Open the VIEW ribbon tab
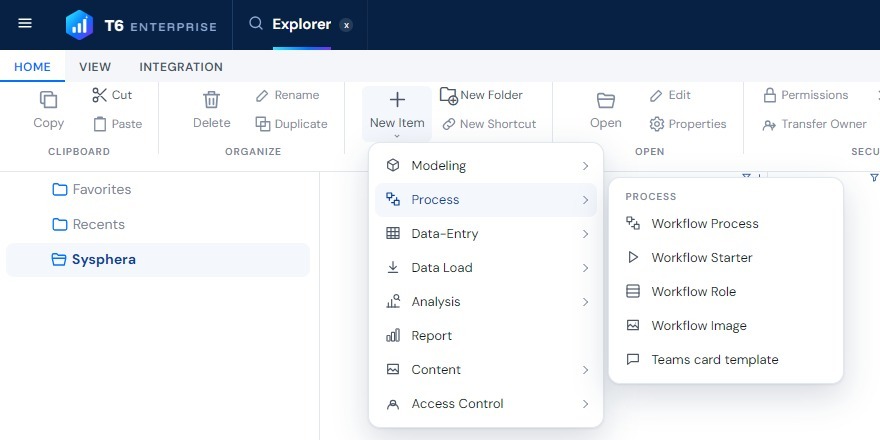This screenshot has height=440, width=880. pyautogui.click(x=95, y=67)
